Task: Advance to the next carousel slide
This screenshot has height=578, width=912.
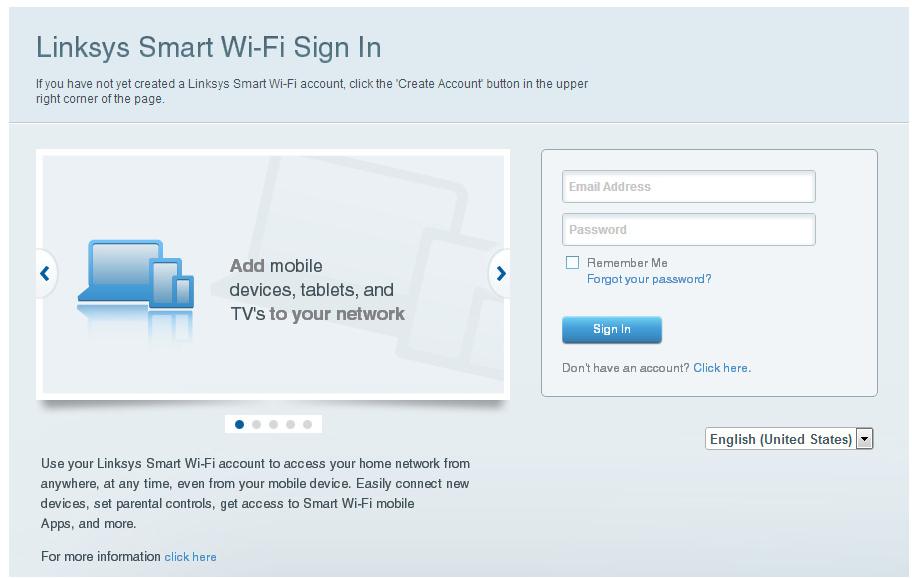Action: pyautogui.click(x=500, y=273)
